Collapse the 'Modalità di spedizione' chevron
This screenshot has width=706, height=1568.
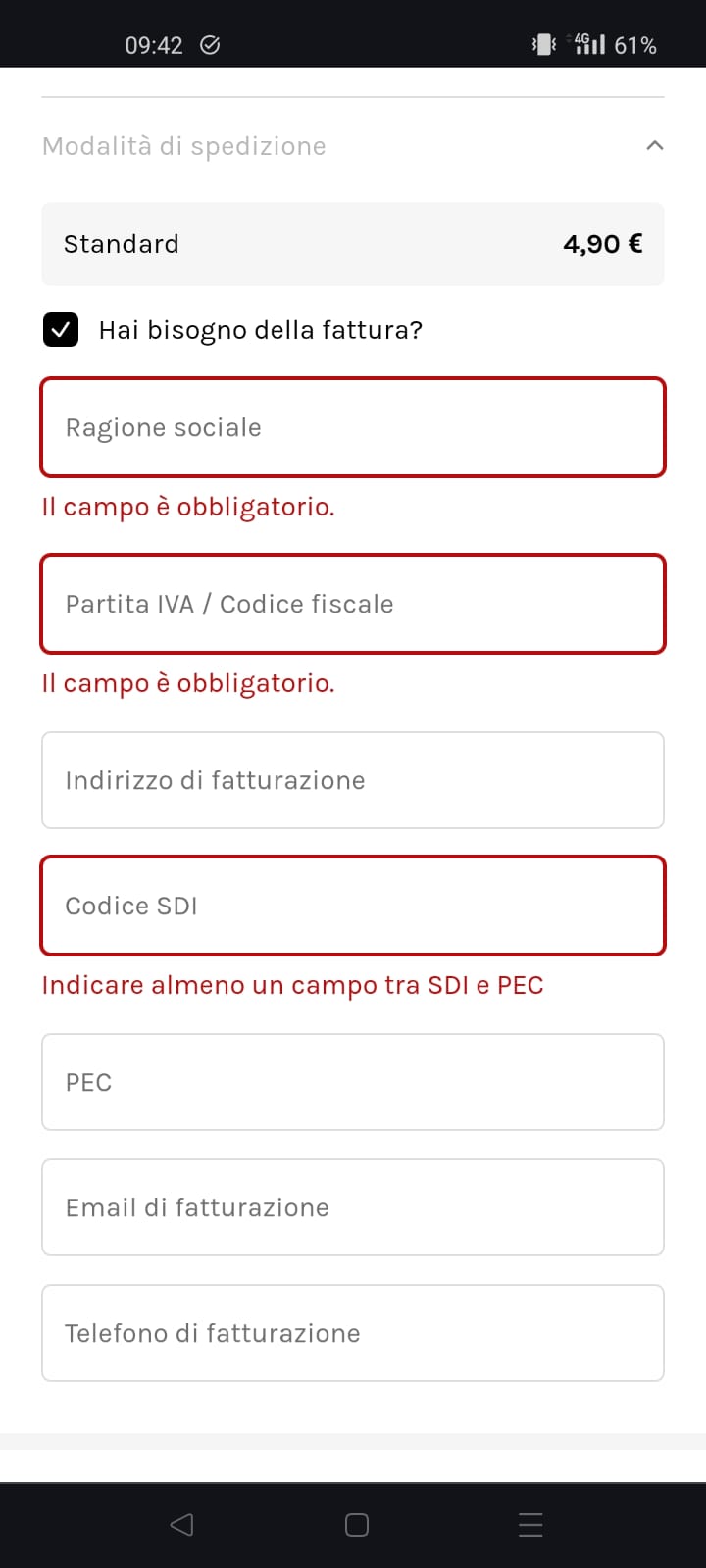click(x=655, y=146)
